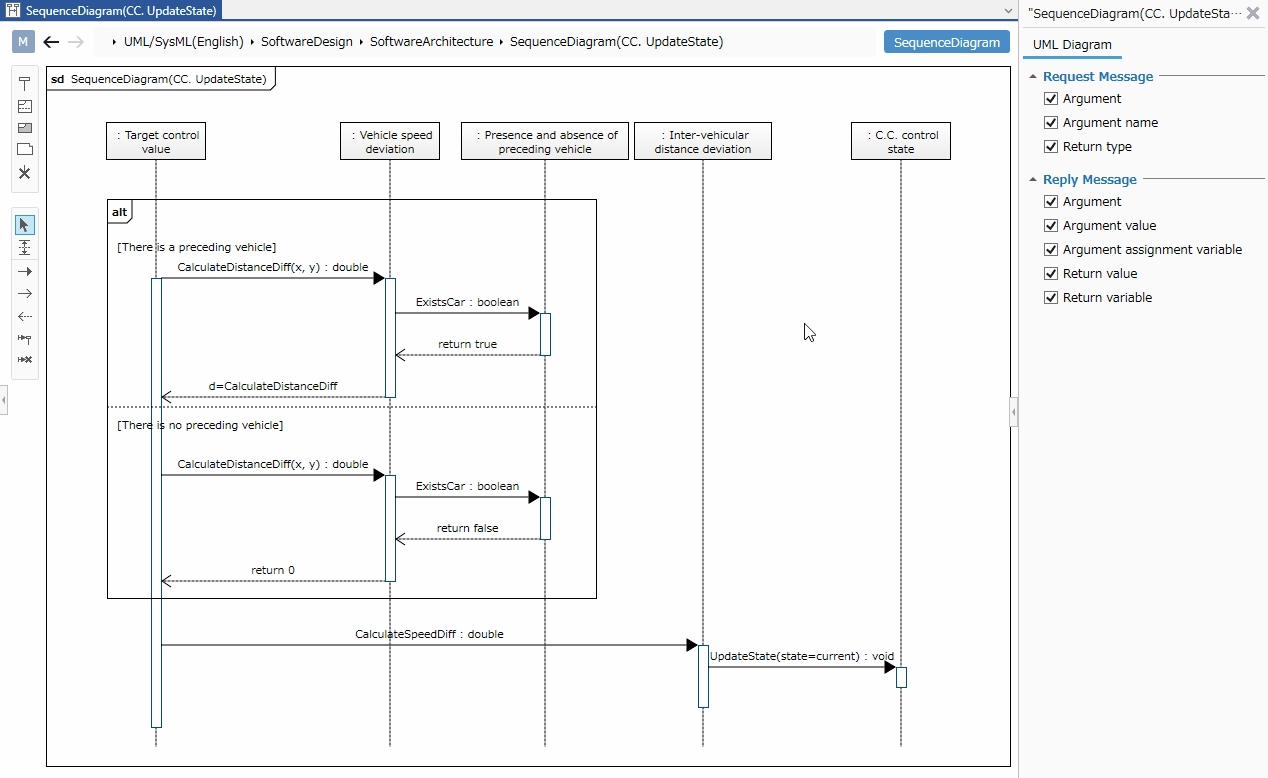This screenshot has width=1268, height=778.
Task: Expand breadcrumb arrow before SoftwareArchitecture
Action: (x=362, y=42)
